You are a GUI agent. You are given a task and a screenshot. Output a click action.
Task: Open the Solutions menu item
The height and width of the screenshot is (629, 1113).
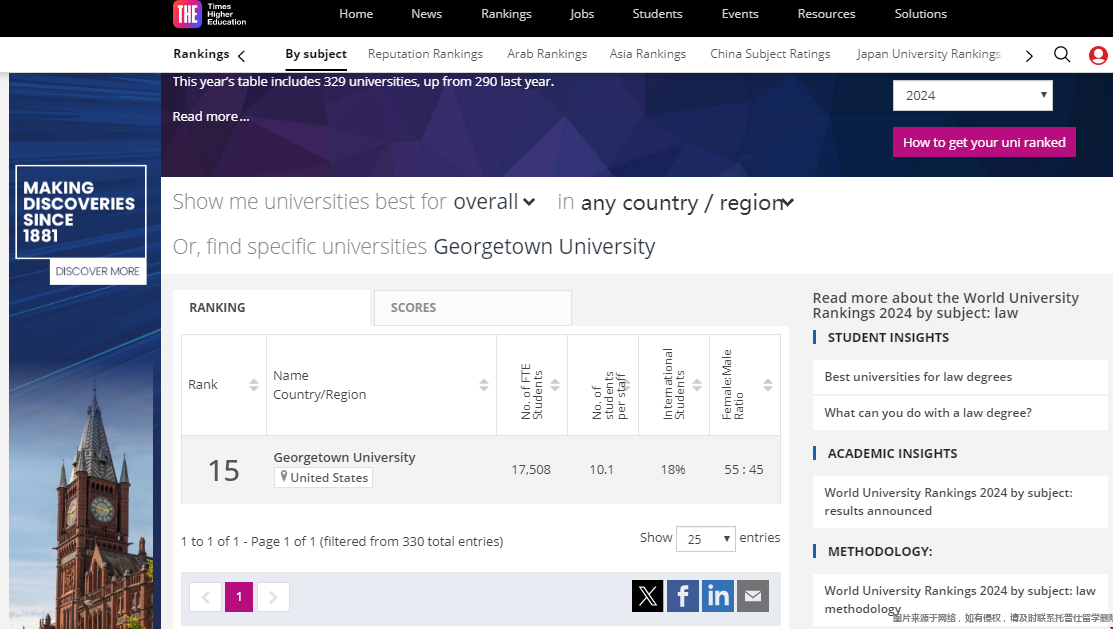(x=921, y=14)
